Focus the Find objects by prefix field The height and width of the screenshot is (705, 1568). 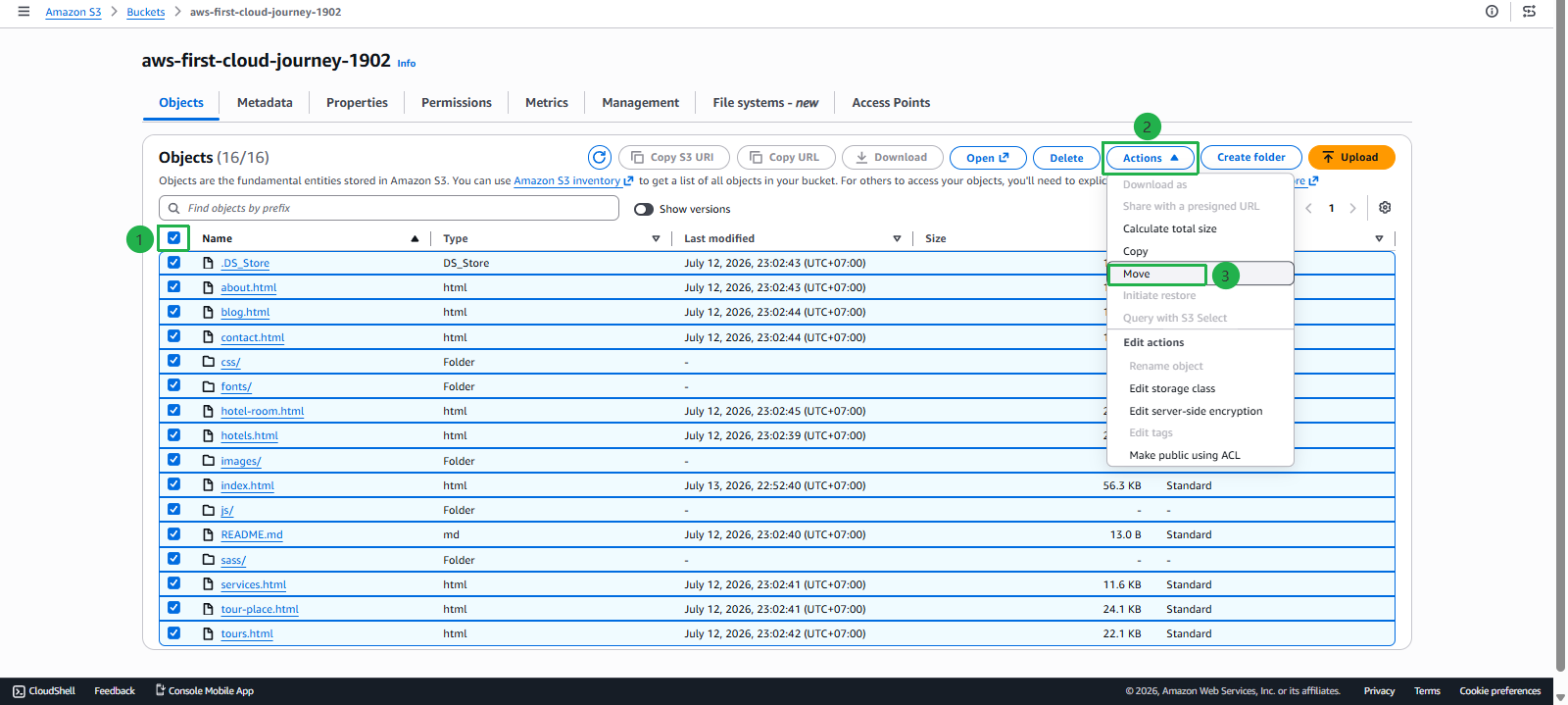(389, 208)
